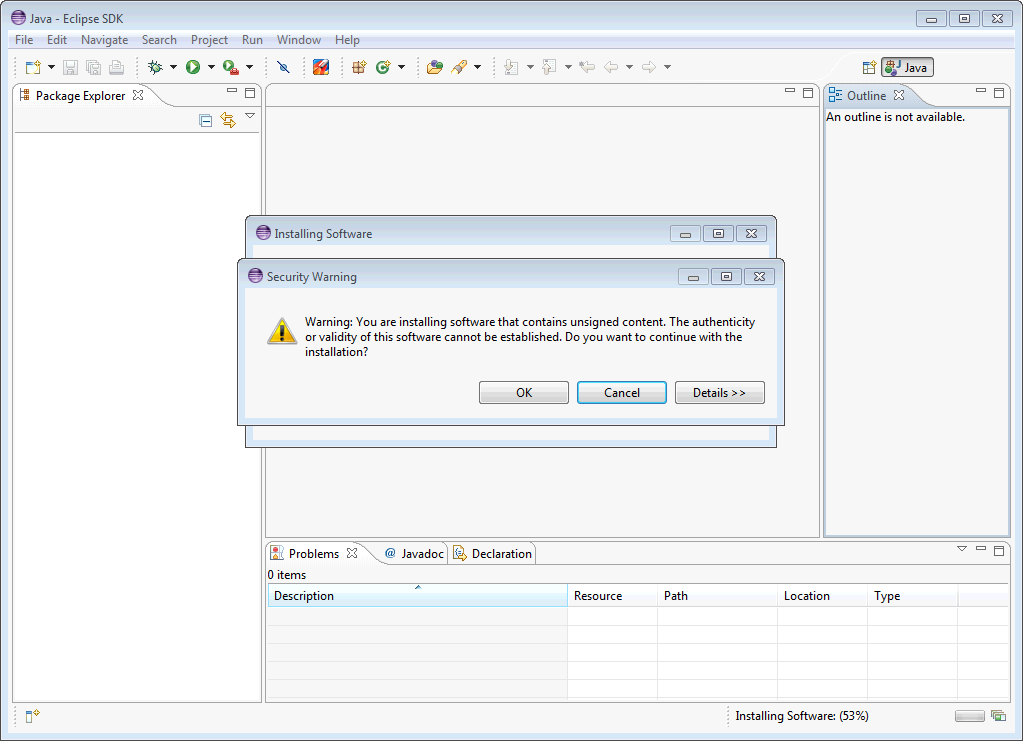Viewport: 1023px width, 741px height.
Task: Click the Open Perspective icon beside Java
Action: point(869,67)
